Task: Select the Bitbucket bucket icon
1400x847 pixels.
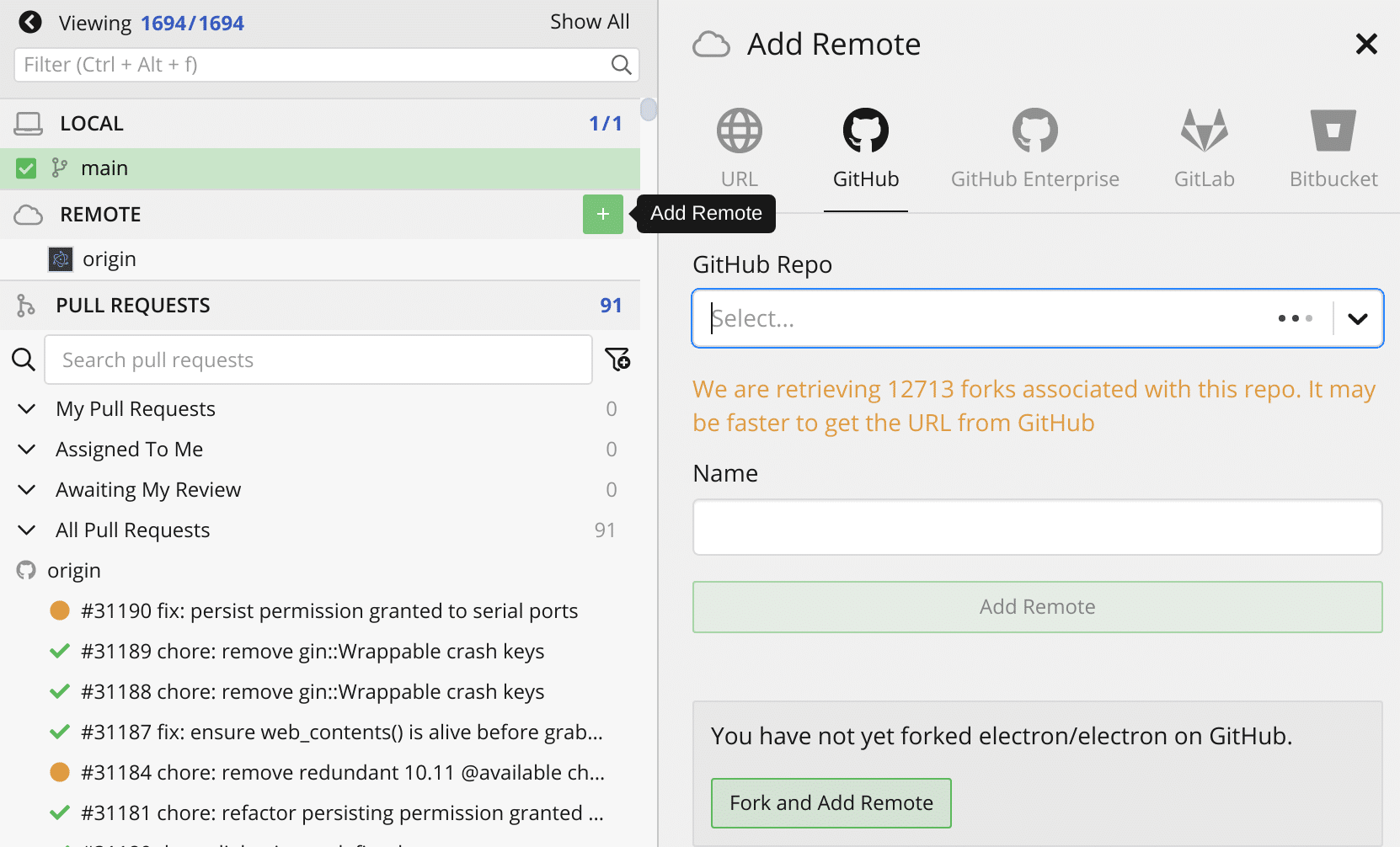Action: [x=1333, y=131]
